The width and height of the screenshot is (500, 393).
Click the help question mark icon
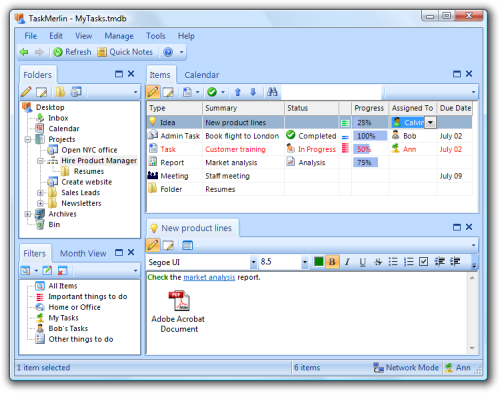click(168, 52)
